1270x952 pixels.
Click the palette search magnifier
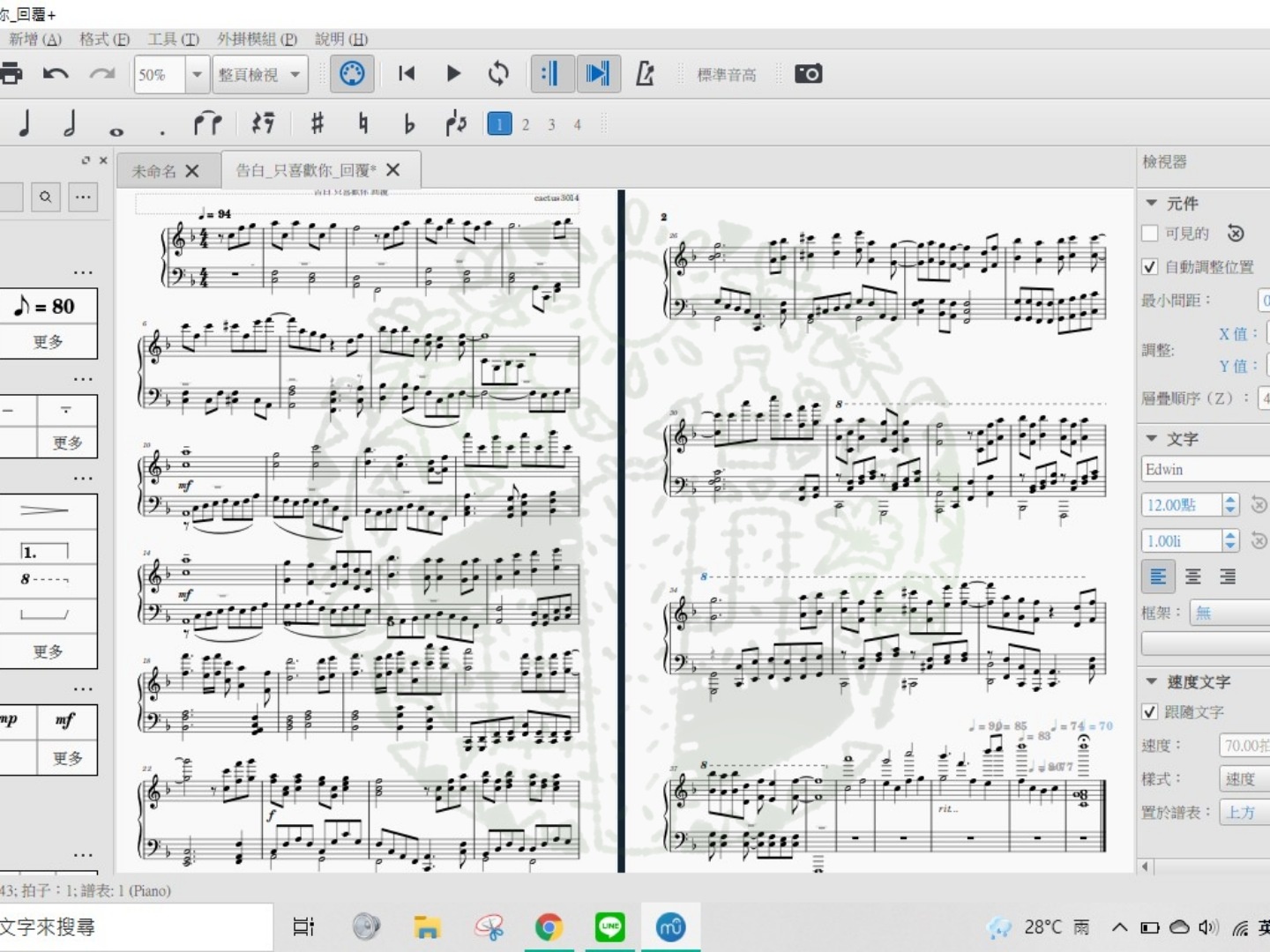point(45,197)
